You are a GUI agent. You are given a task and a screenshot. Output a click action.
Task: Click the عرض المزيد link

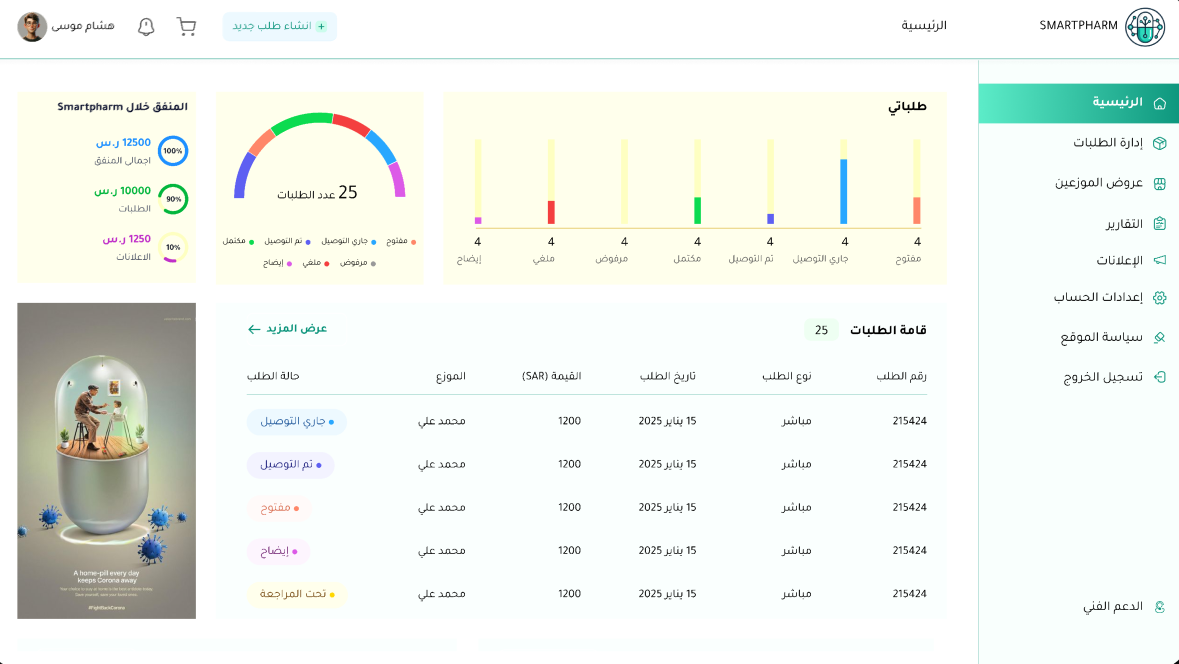coord(288,329)
